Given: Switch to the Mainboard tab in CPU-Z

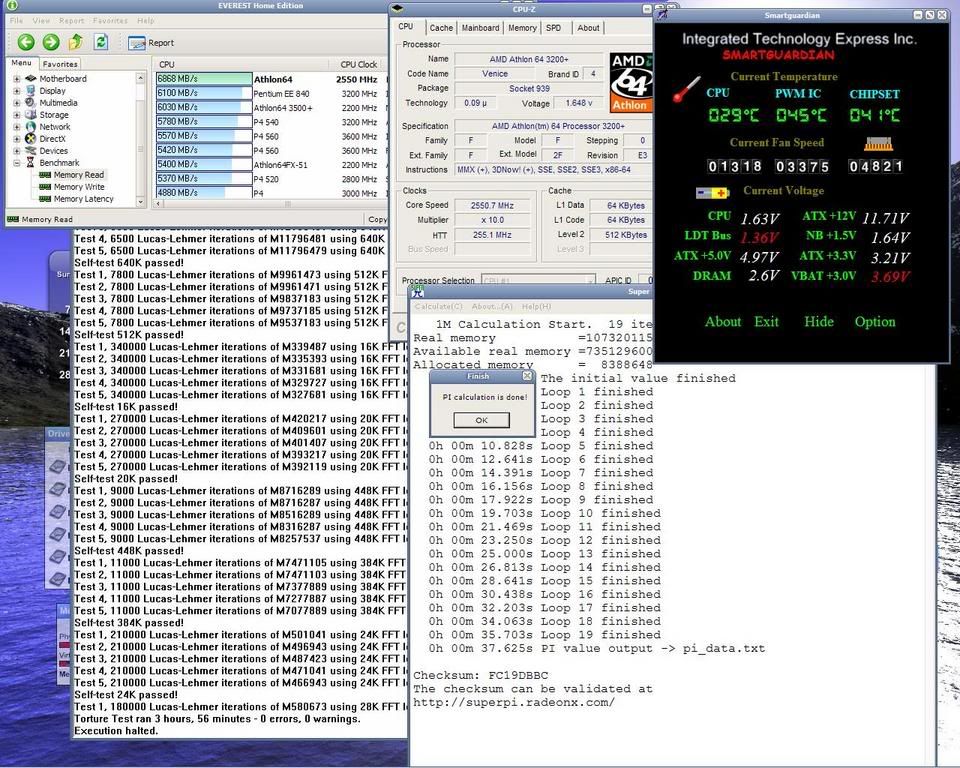Looking at the screenshot, I should [x=480, y=28].
